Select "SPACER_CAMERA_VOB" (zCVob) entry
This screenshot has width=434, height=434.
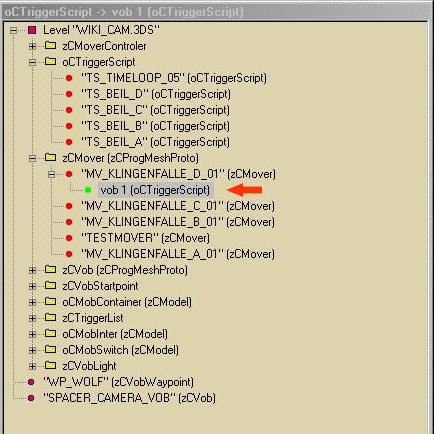pyautogui.click(x=129, y=398)
